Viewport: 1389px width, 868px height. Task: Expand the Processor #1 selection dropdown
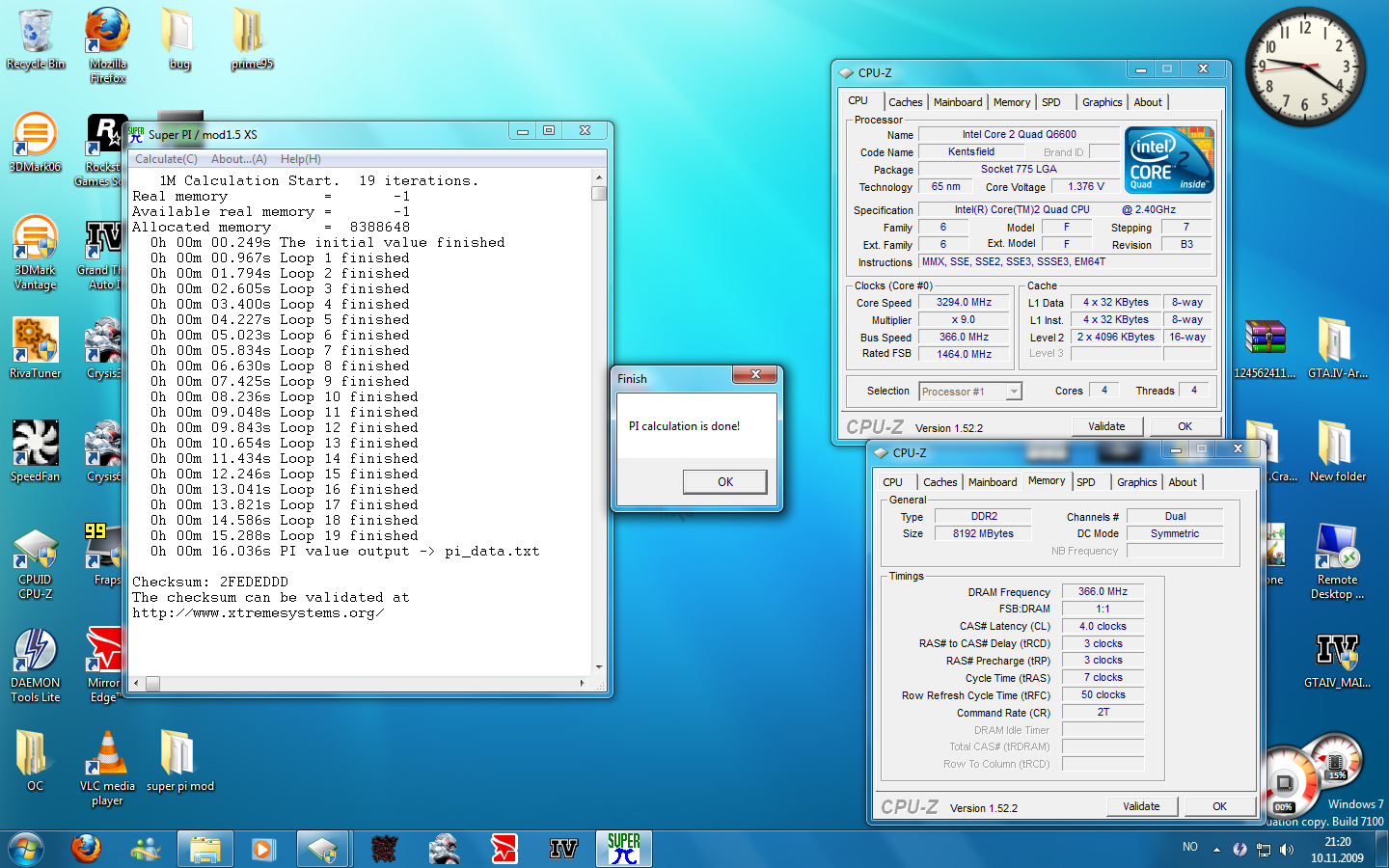tap(1013, 392)
